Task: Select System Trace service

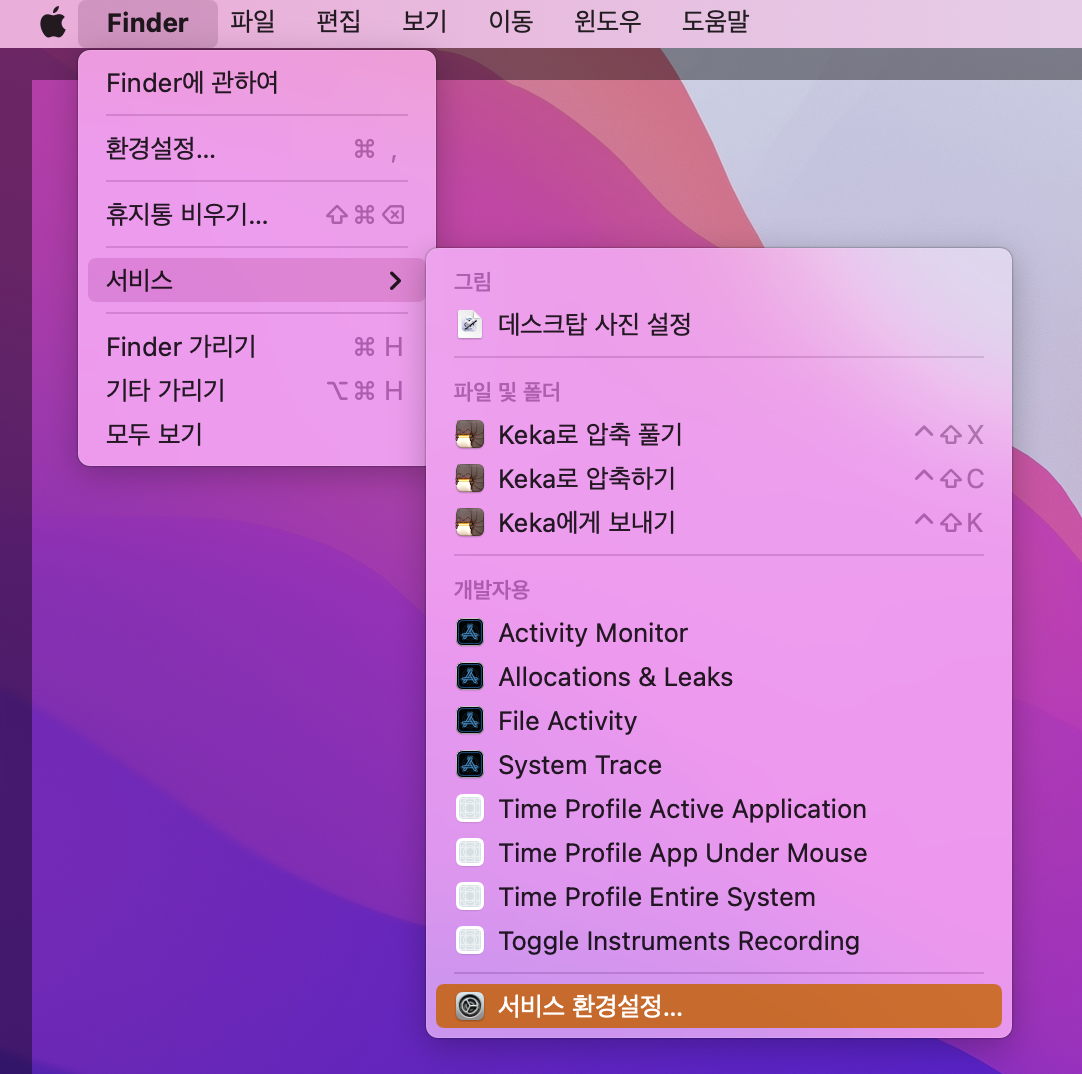Action: [718, 765]
